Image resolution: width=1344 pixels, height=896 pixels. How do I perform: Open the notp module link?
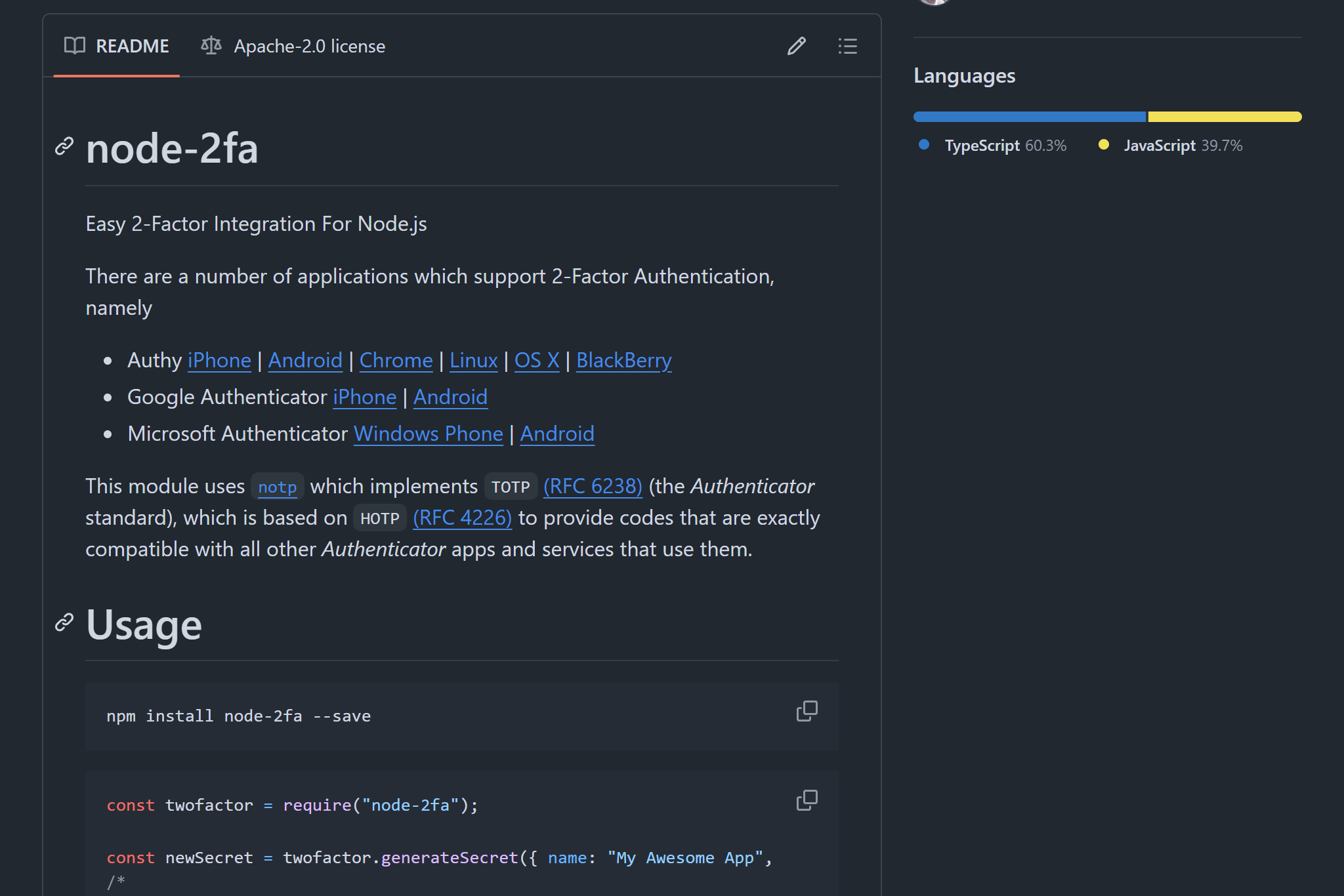click(277, 487)
